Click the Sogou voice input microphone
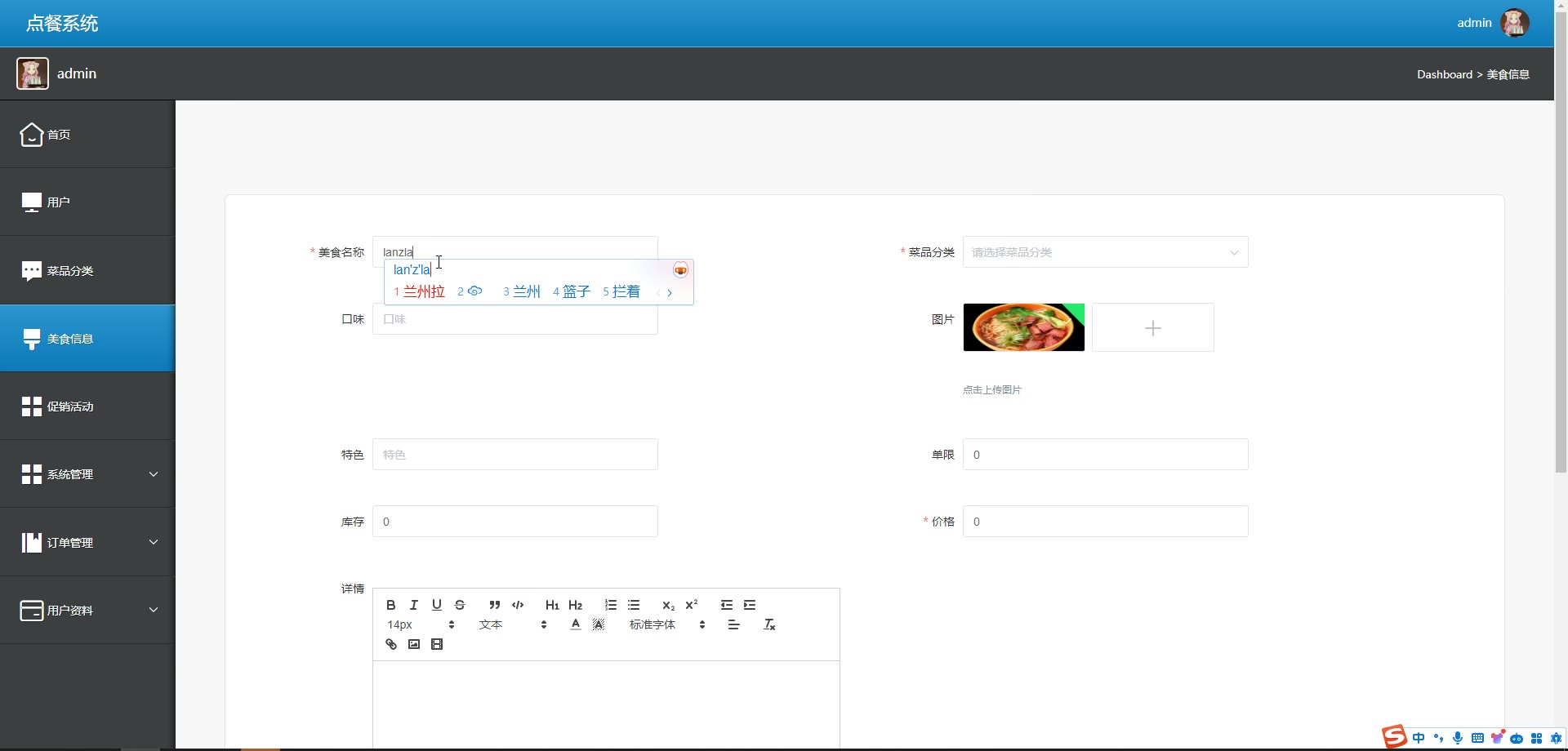The image size is (1568, 751). [1458, 738]
